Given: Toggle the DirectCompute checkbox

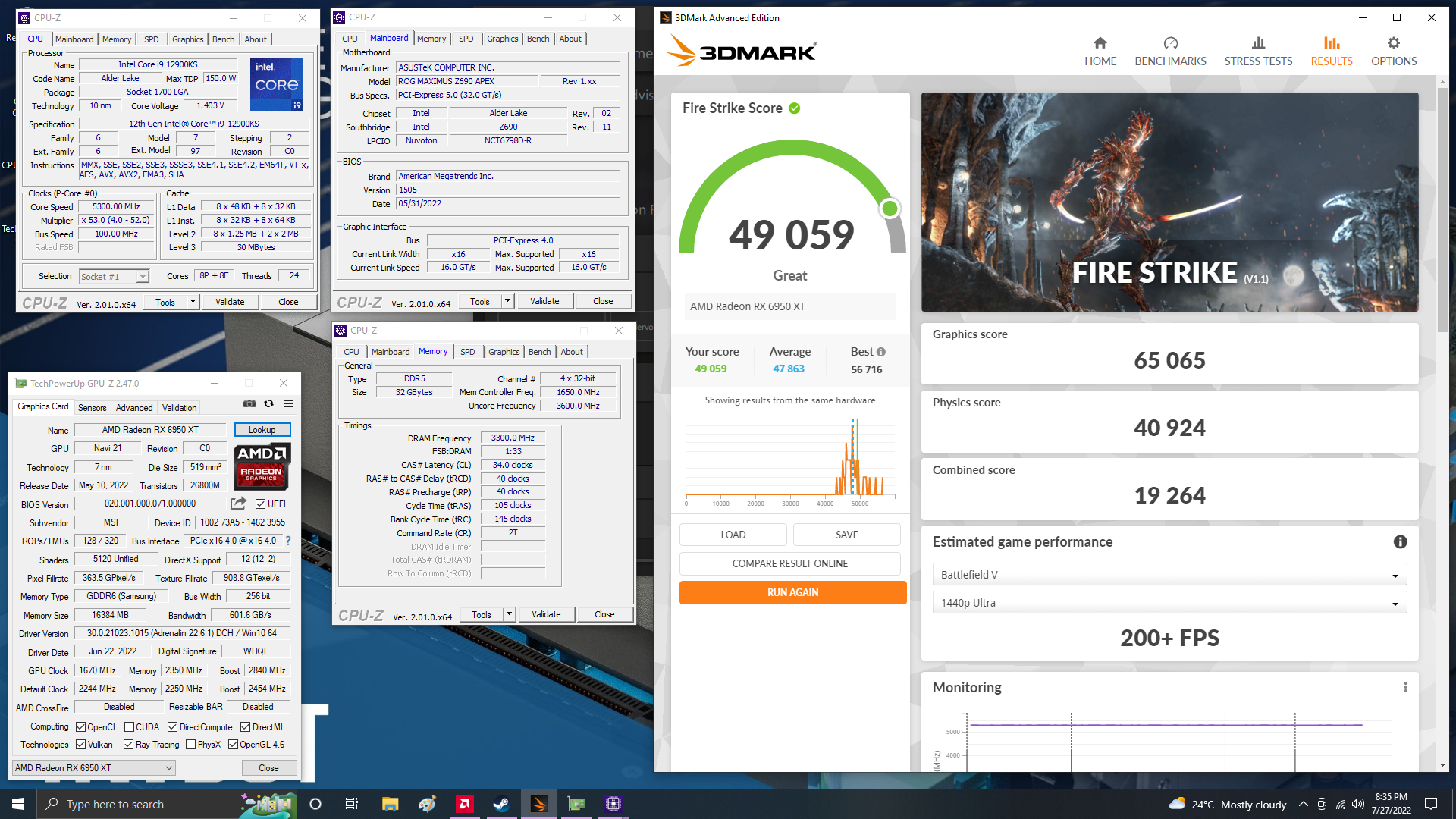Looking at the screenshot, I should coord(172,726).
